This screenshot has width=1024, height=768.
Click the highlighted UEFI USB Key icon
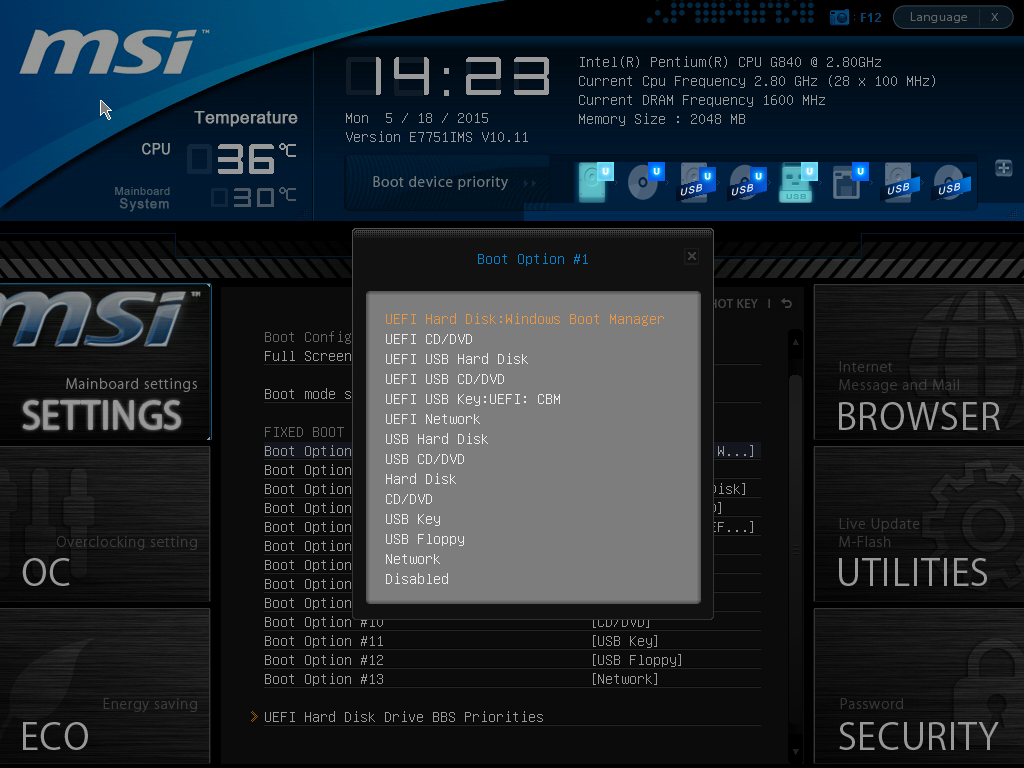point(798,182)
